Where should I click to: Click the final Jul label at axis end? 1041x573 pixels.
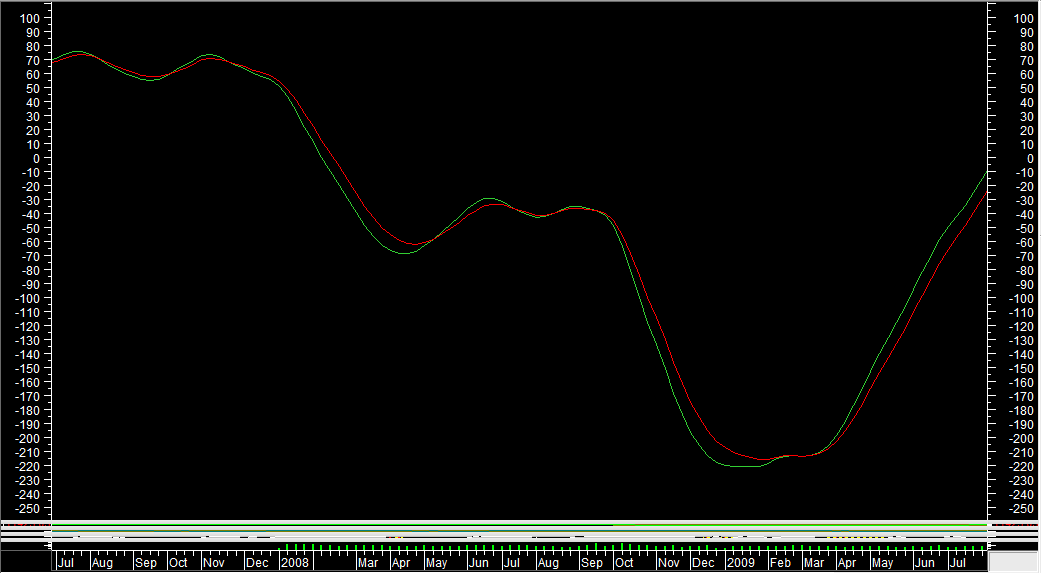pyautogui.click(x=957, y=562)
